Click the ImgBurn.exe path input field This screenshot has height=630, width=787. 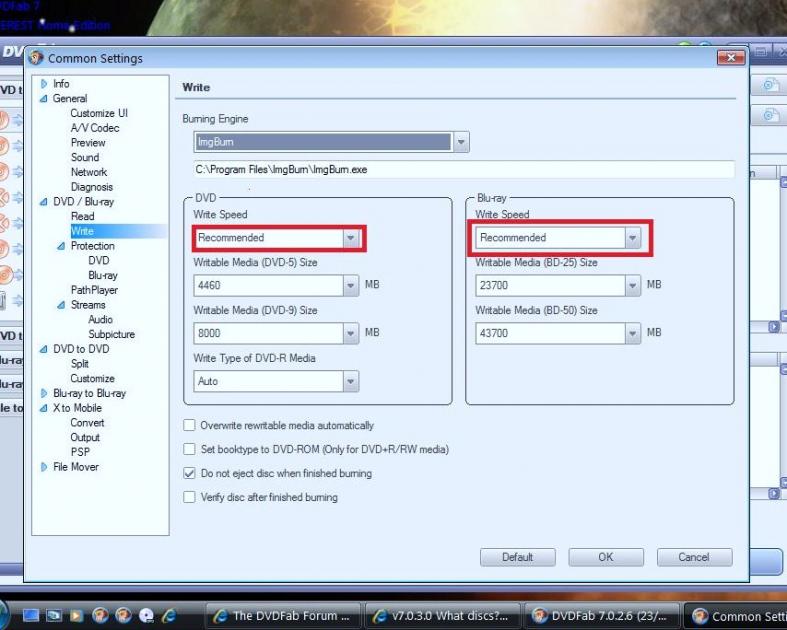(464, 170)
